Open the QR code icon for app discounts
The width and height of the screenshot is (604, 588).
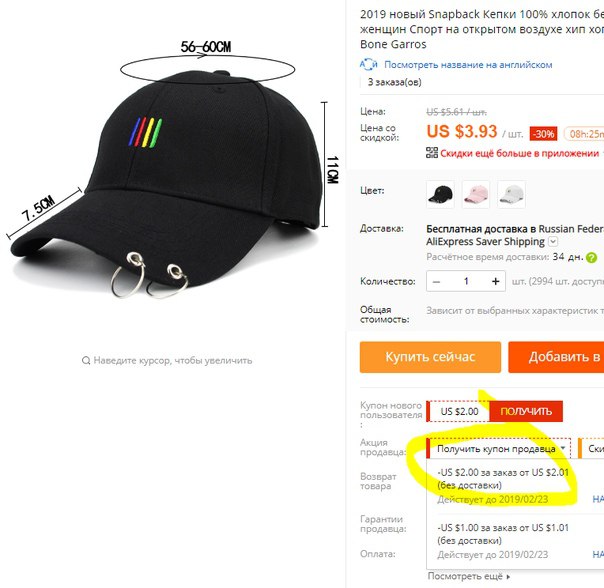click(432, 153)
